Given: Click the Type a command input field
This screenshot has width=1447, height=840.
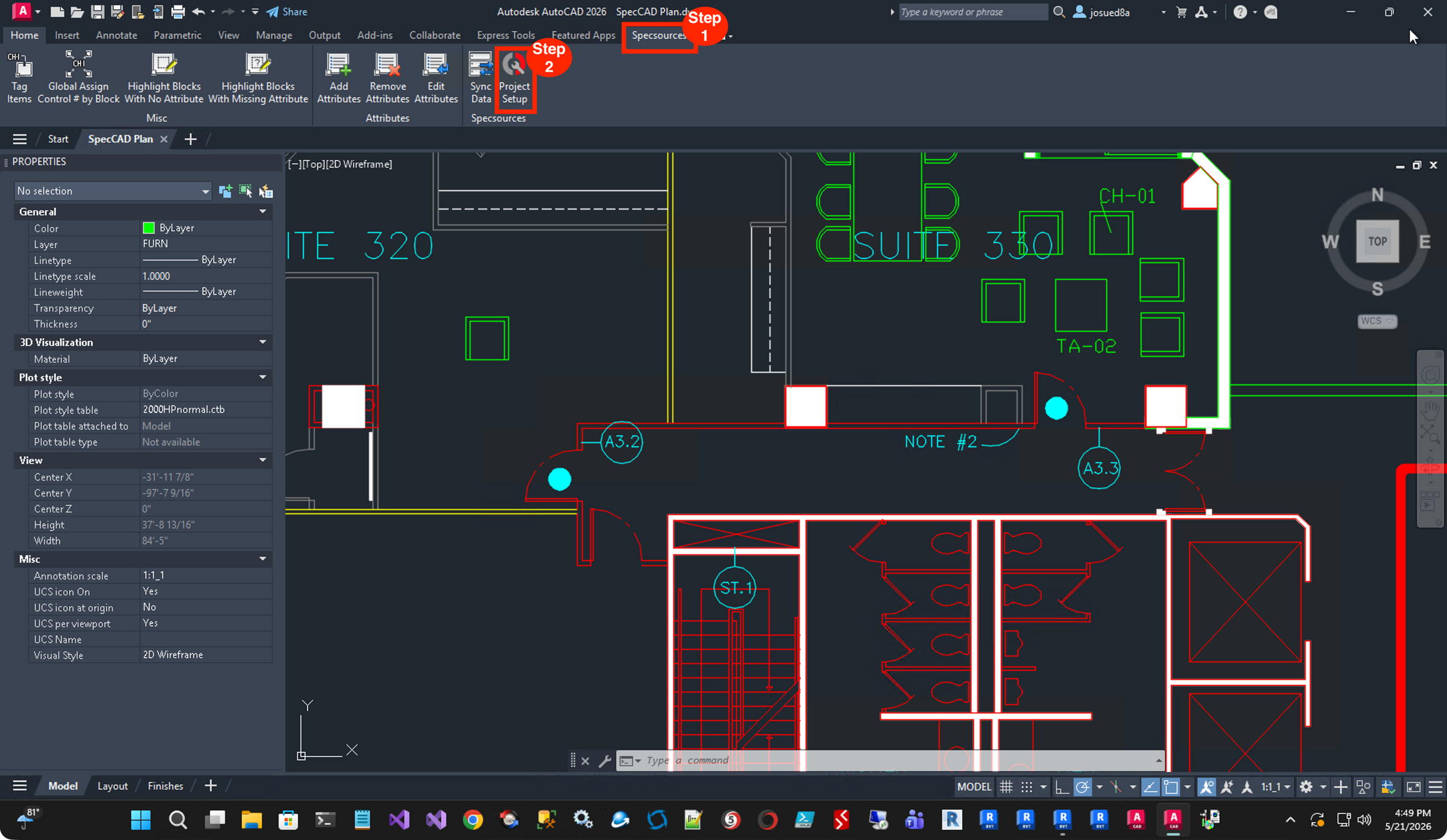Looking at the screenshot, I should click(x=897, y=760).
